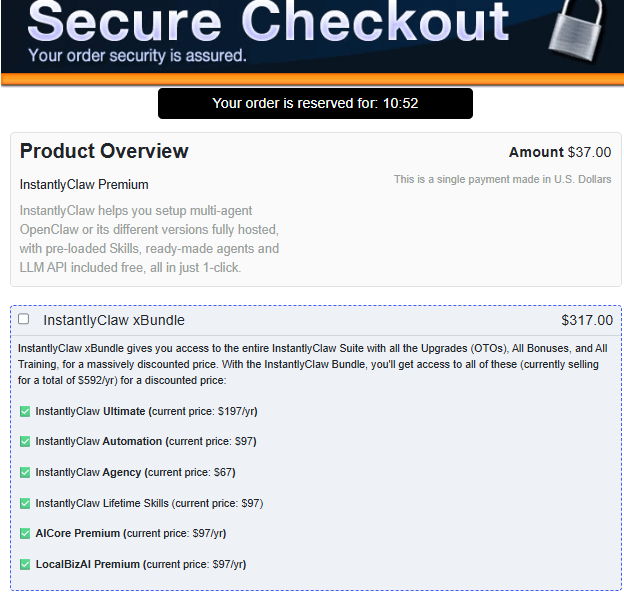The height and width of the screenshot is (595, 624).
Task: Click the green check beside AICore Premium
Action: (x=25, y=534)
